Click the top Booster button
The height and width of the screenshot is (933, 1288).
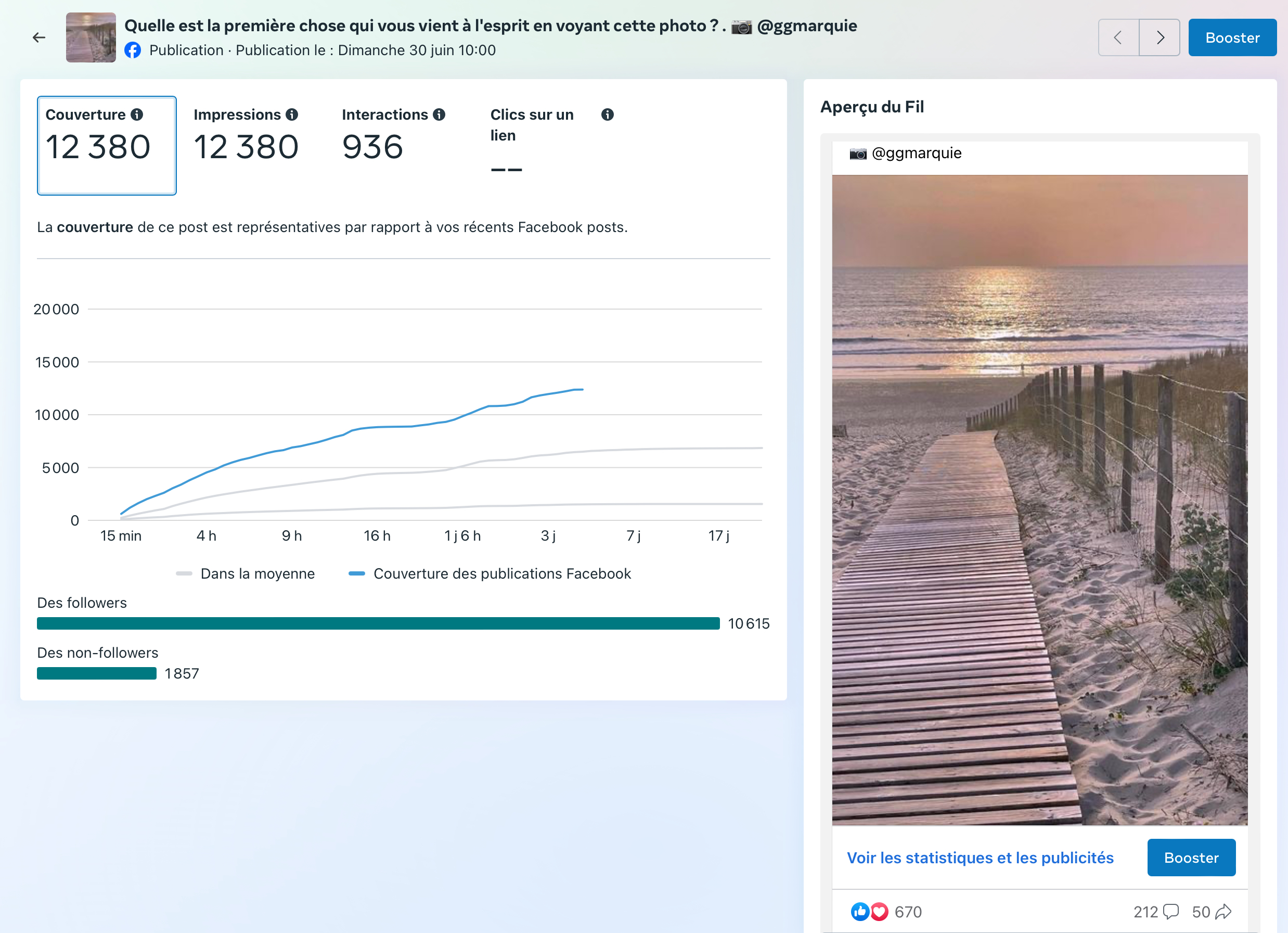click(x=1232, y=37)
